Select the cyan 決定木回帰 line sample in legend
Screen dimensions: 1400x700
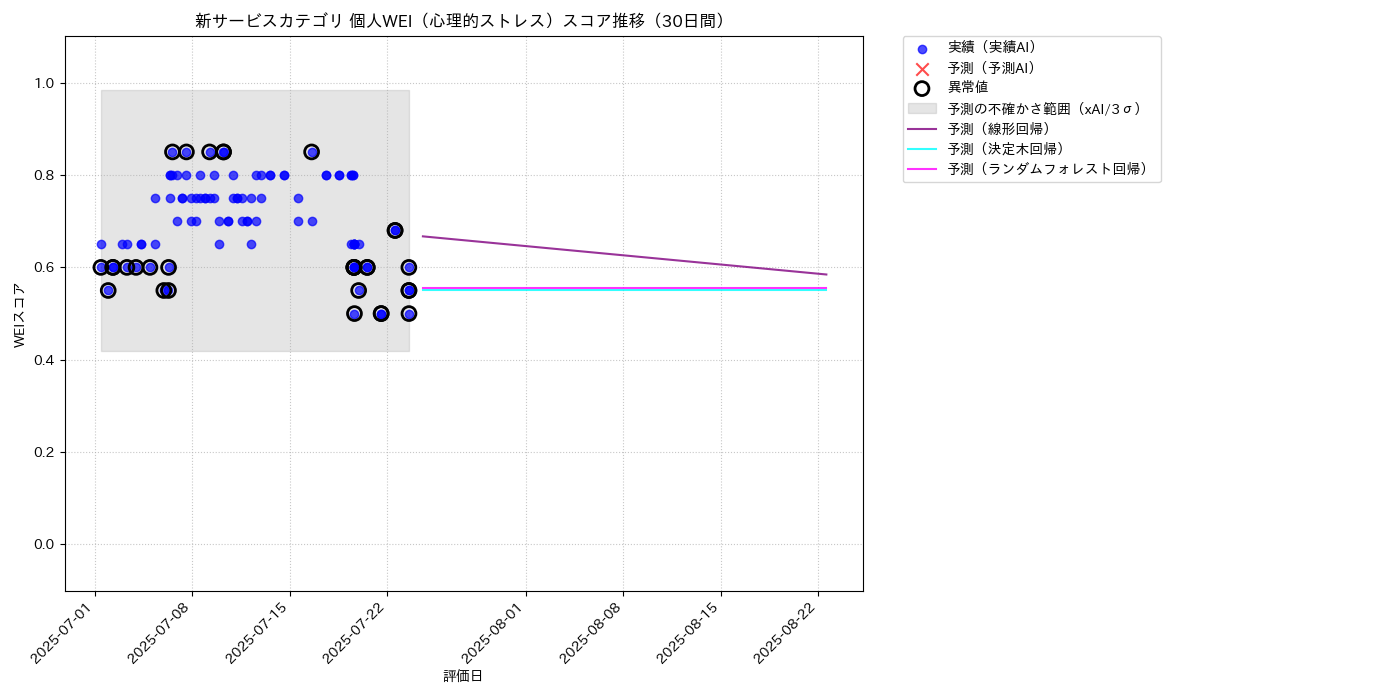[x=922, y=149]
